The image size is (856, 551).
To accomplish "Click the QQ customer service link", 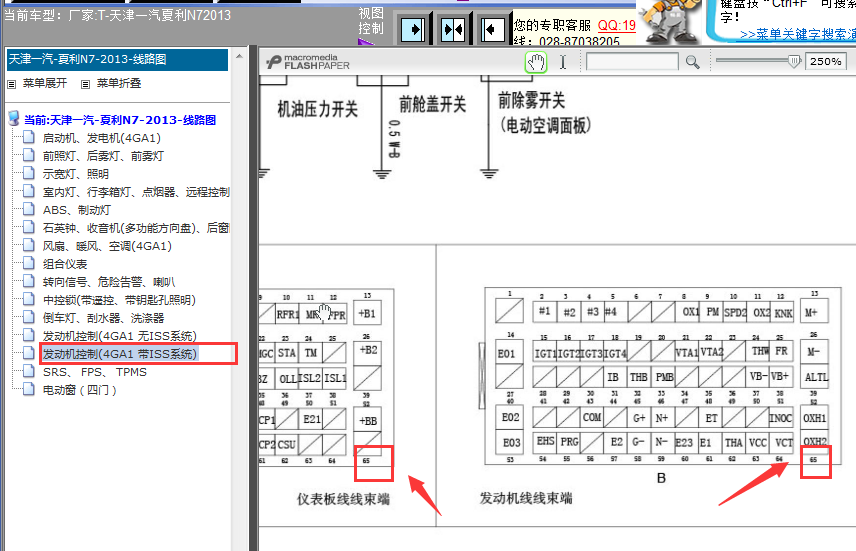I will tap(617, 25).
